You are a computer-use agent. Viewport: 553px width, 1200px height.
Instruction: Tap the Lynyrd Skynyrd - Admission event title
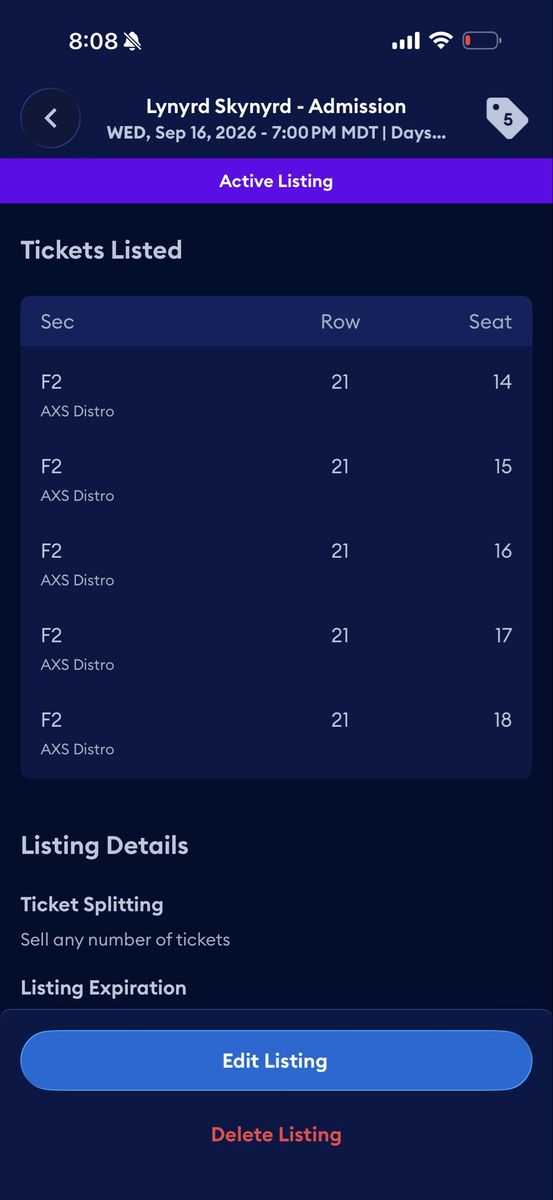click(x=276, y=106)
